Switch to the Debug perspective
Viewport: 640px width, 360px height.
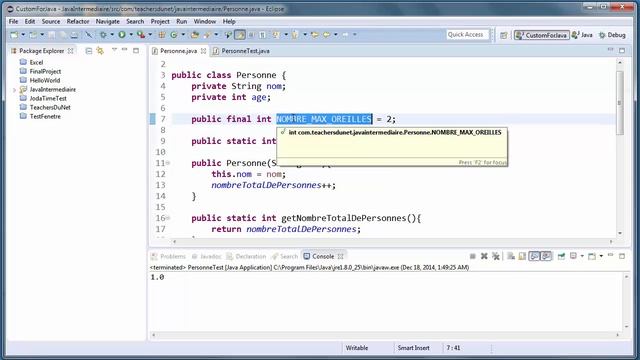pos(612,36)
